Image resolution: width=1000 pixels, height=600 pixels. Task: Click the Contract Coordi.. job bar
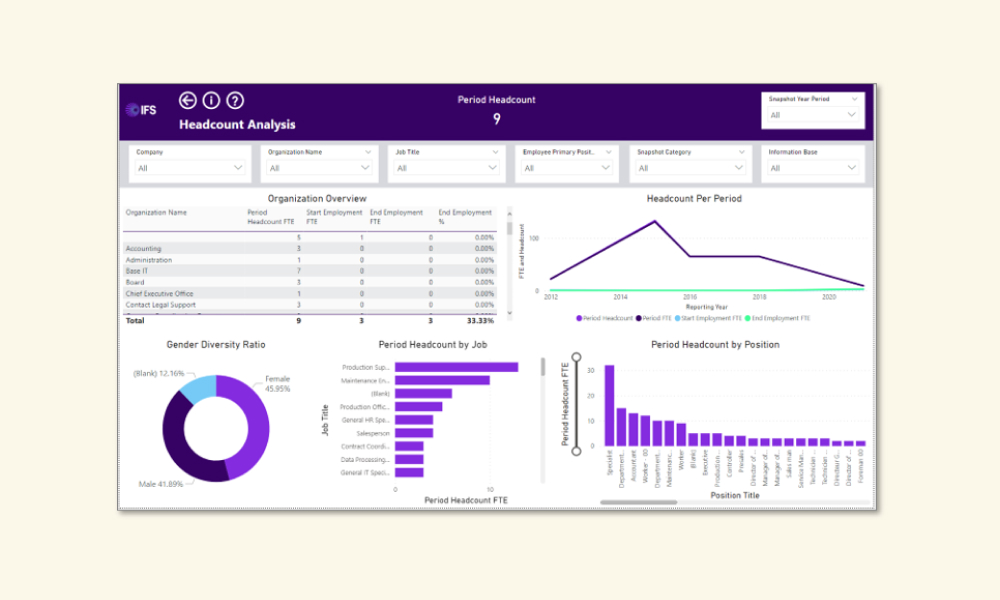coord(409,446)
